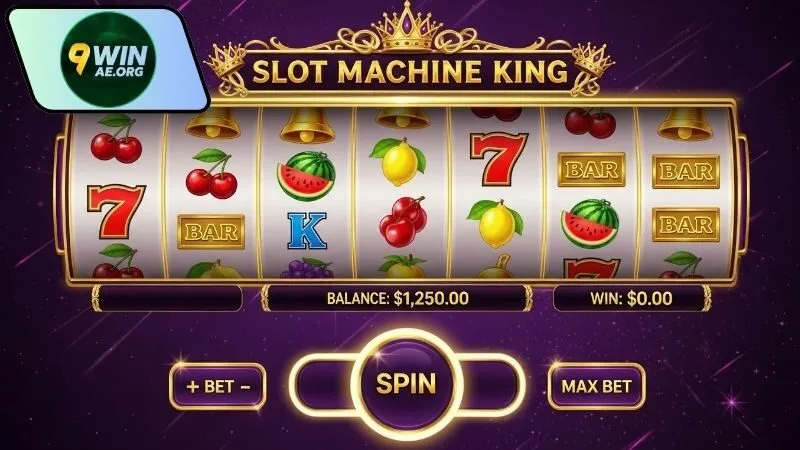Click the watermelon on reel six
This screenshot has height=450, width=800.
tap(590, 223)
